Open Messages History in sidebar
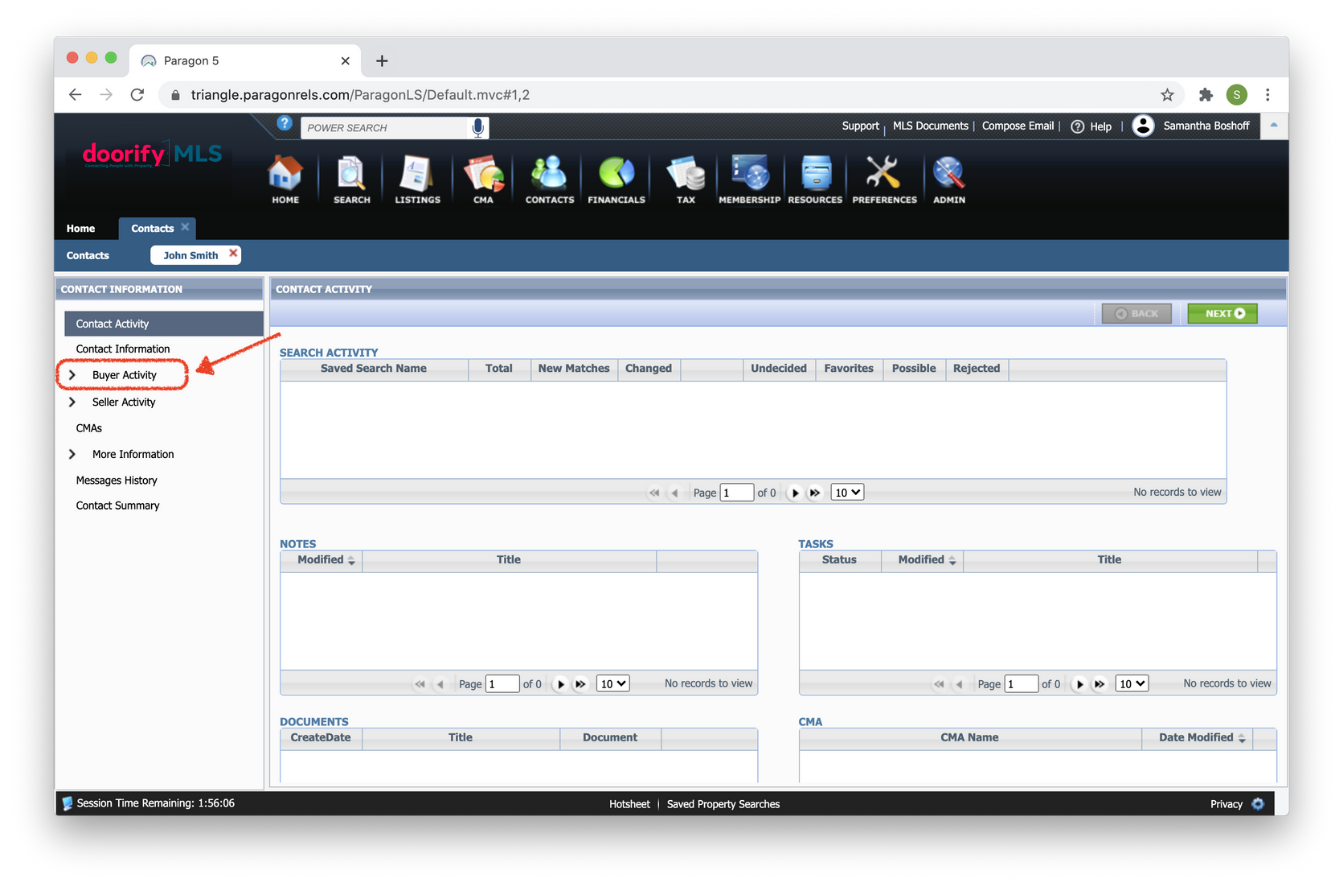Image resolution: width=1344 pixels, height=887 pixels. click(x=117, y=480)
